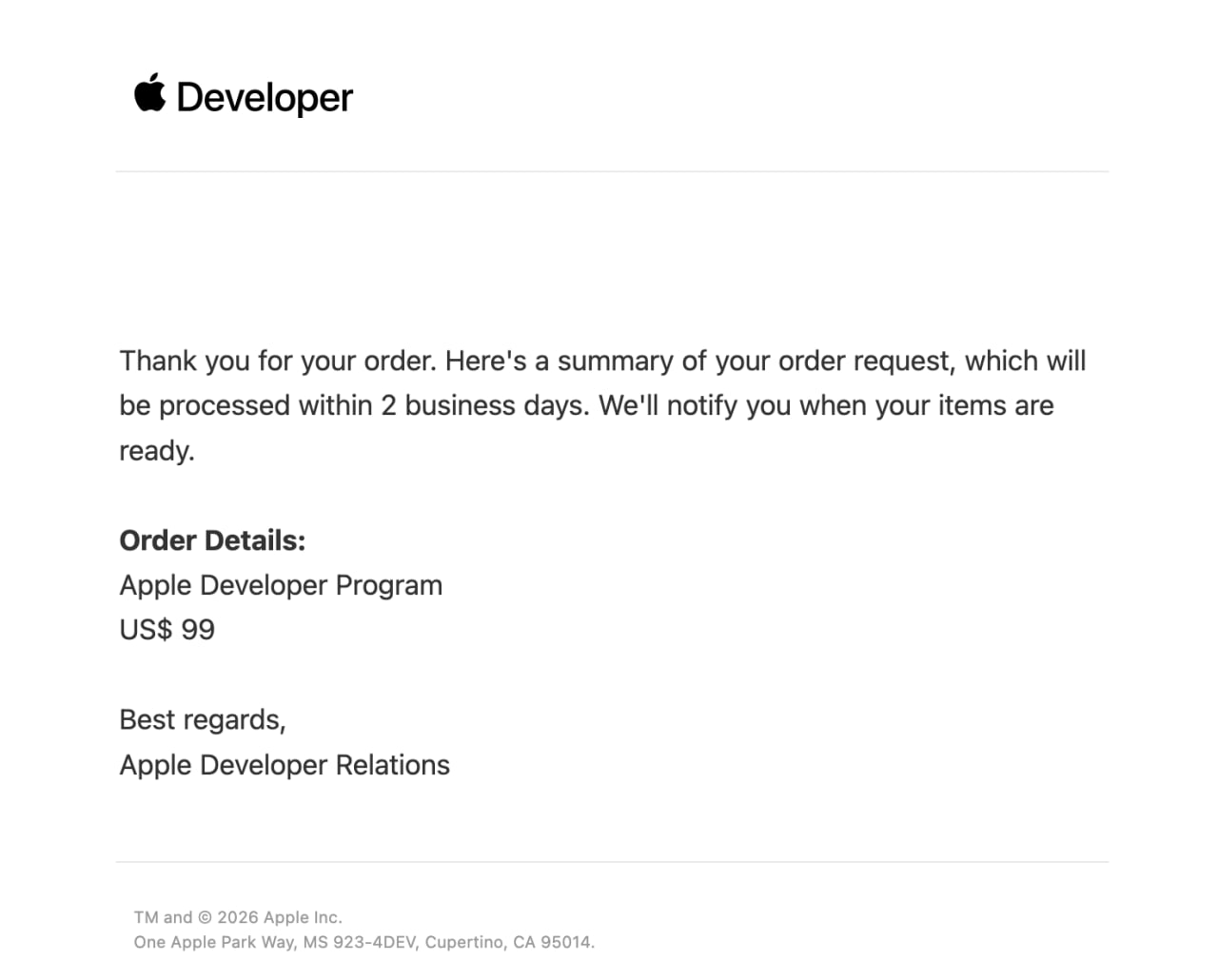Click the word 'ready.' ending the paragraph
The height and width of the screenshot is (980, 1218).
[157, 451]
